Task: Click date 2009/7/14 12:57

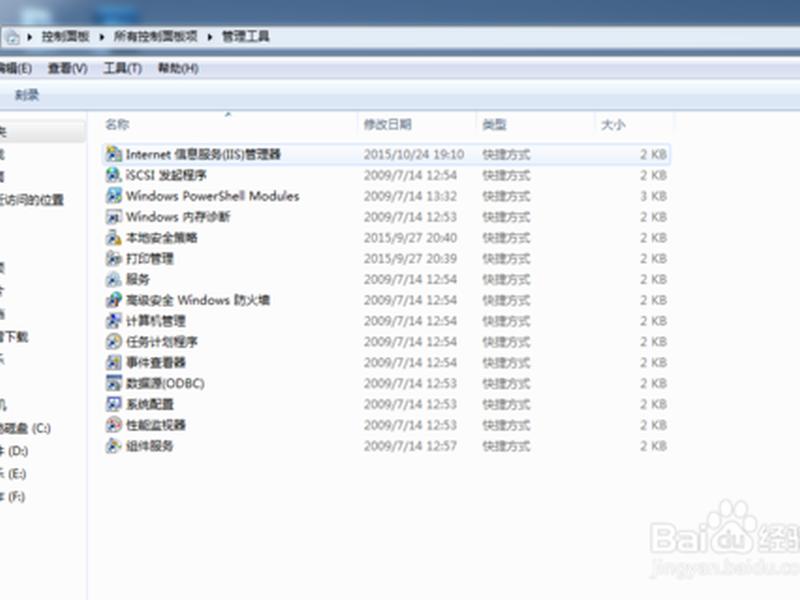Action: coord(410,446)
